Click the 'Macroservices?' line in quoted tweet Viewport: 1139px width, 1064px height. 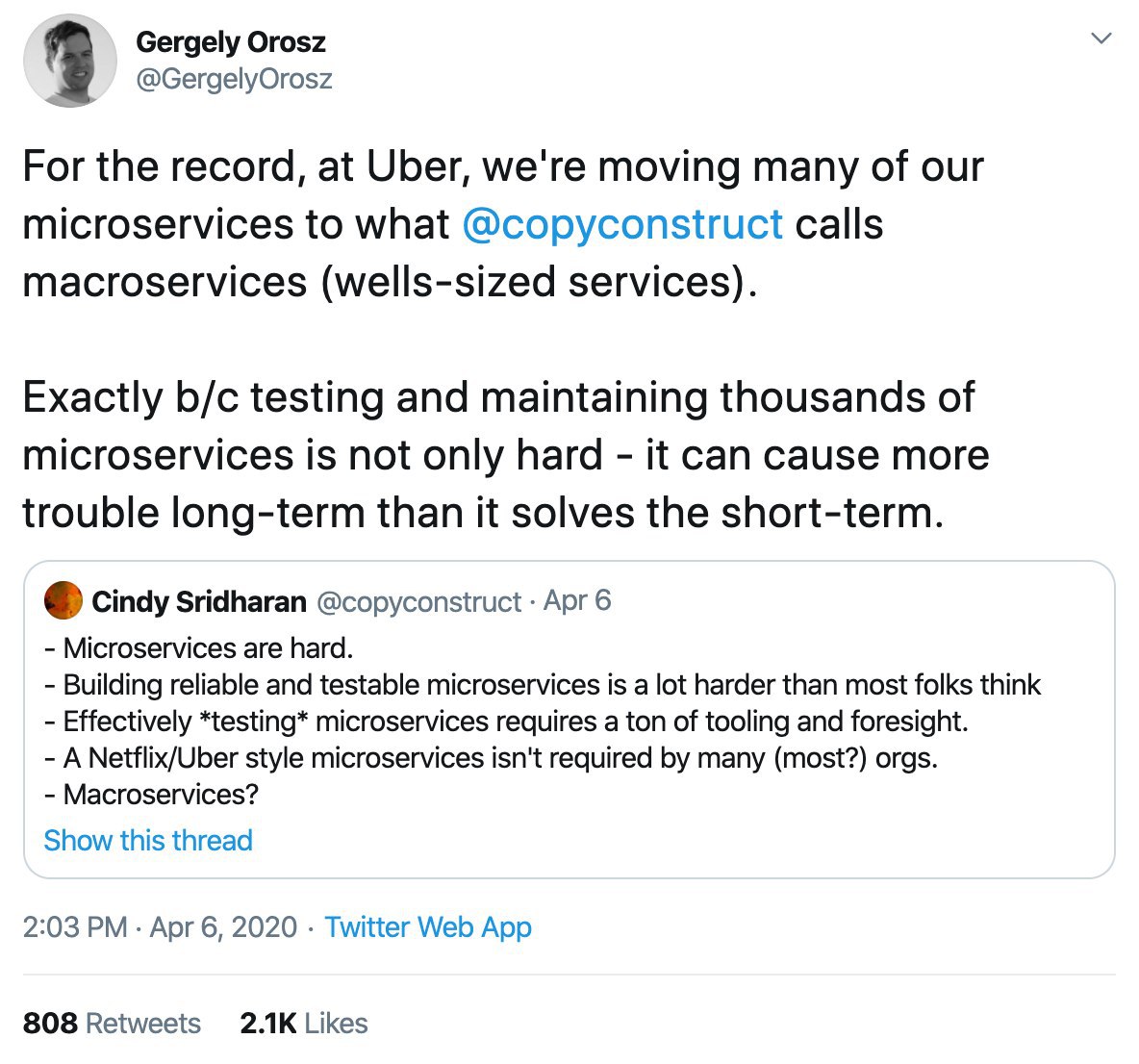click(151, 795)
